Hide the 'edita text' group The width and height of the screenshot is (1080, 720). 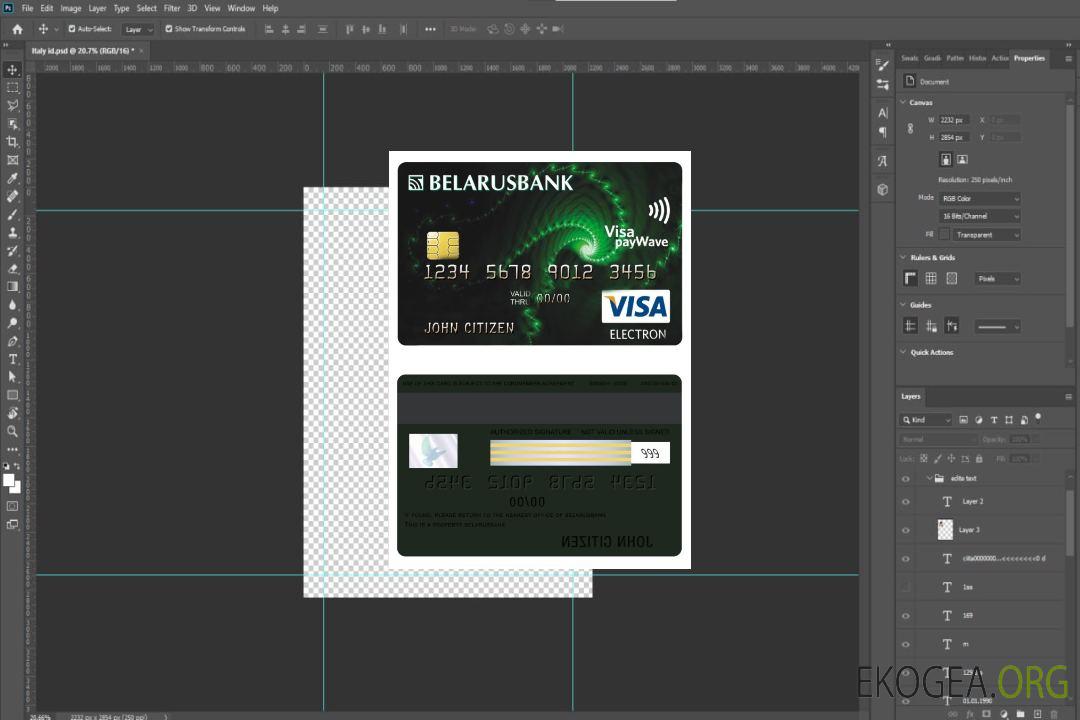[x=906, y=479]
